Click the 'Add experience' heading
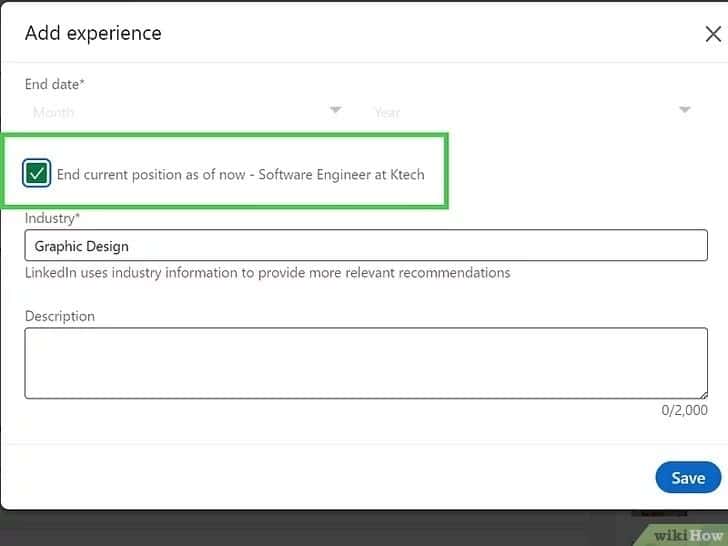Viewport: 728px width, 546px height. tap(93, 34)
